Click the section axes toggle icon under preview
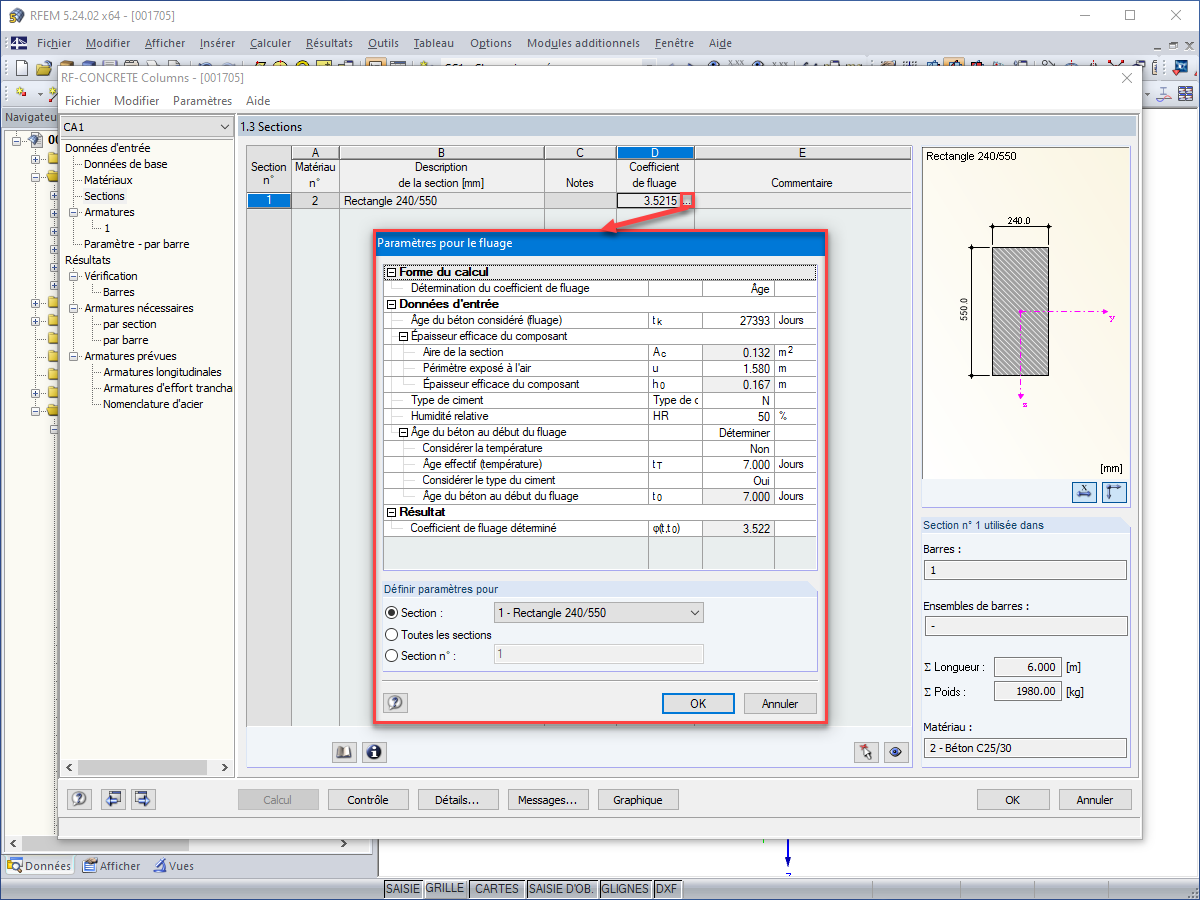This screenshot has height=900, width=1200. [1114, 492]
